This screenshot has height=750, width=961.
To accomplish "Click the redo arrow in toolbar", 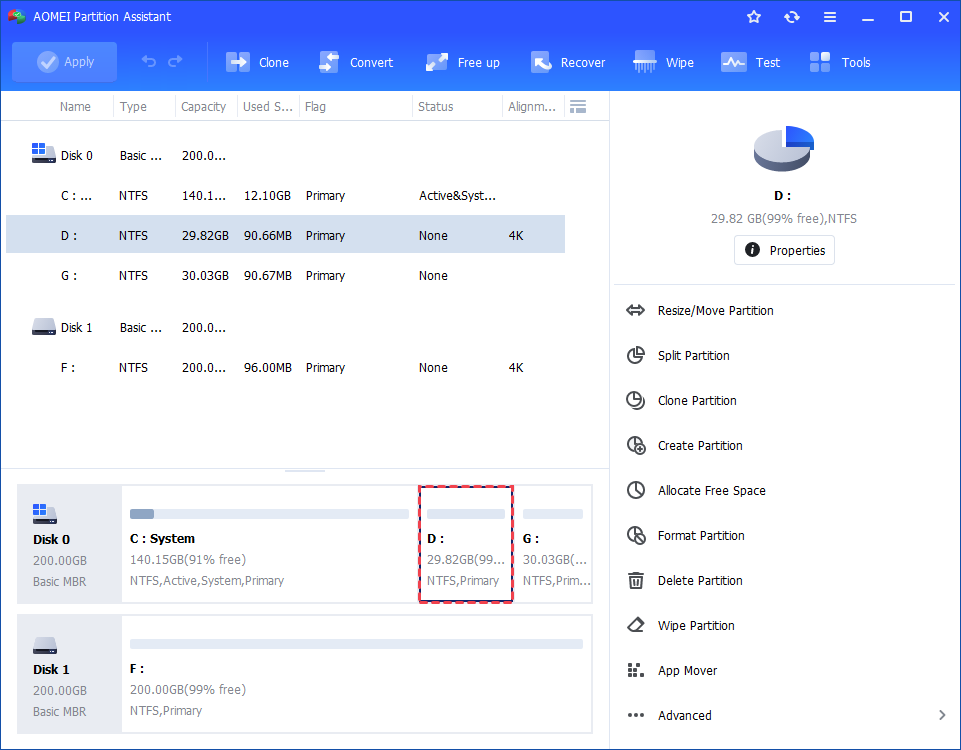I will (x=176, y=62).
